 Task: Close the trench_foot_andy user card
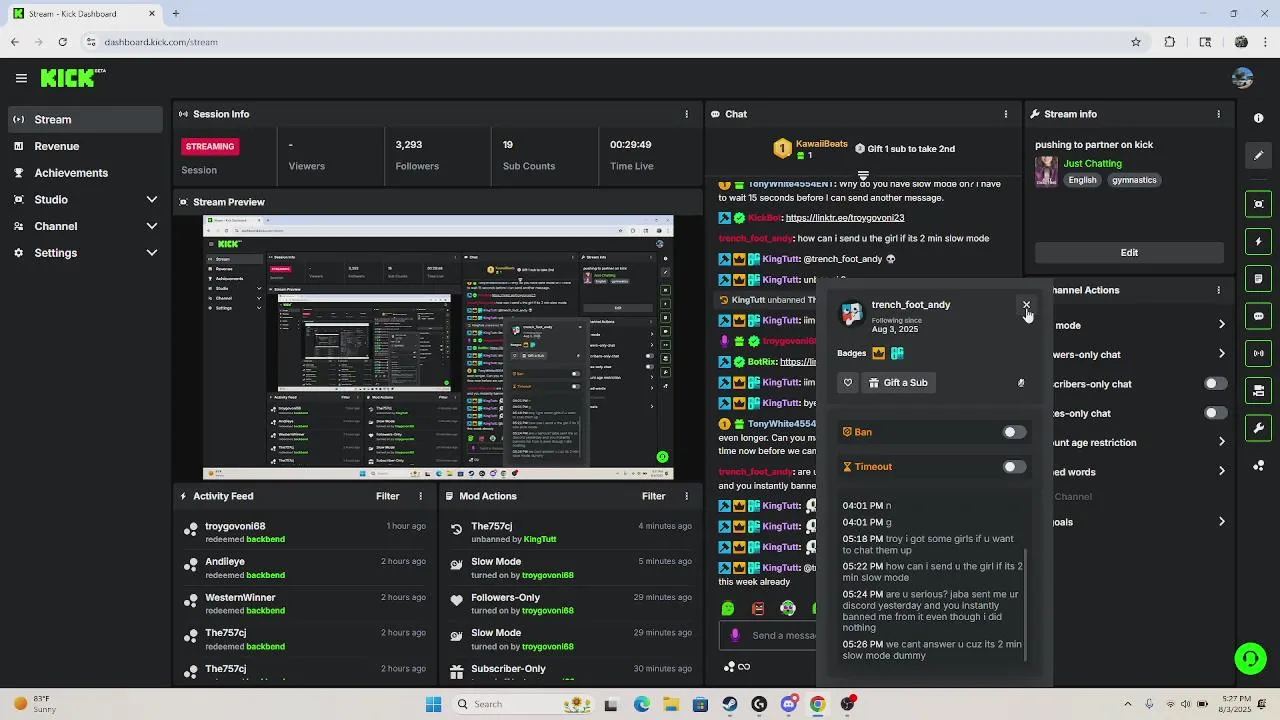[1026, 305]
